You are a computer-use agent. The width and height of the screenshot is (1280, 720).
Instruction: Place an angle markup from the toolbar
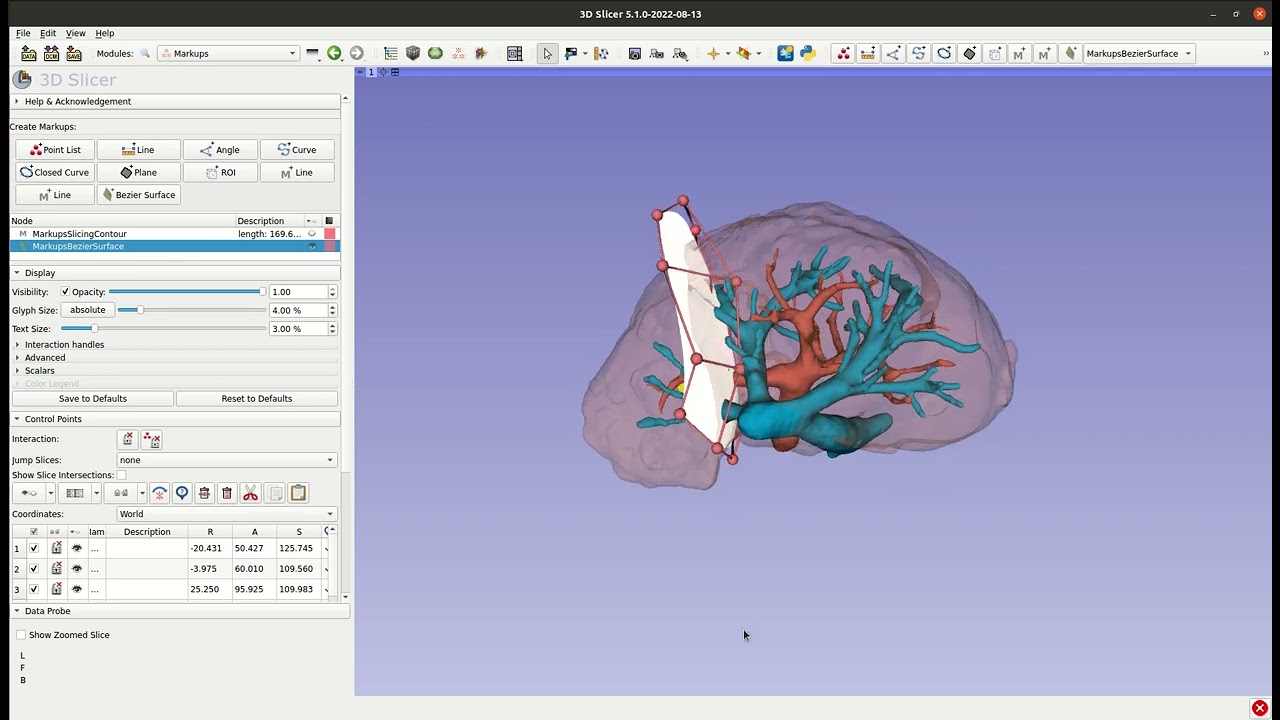tap(893, 53)
